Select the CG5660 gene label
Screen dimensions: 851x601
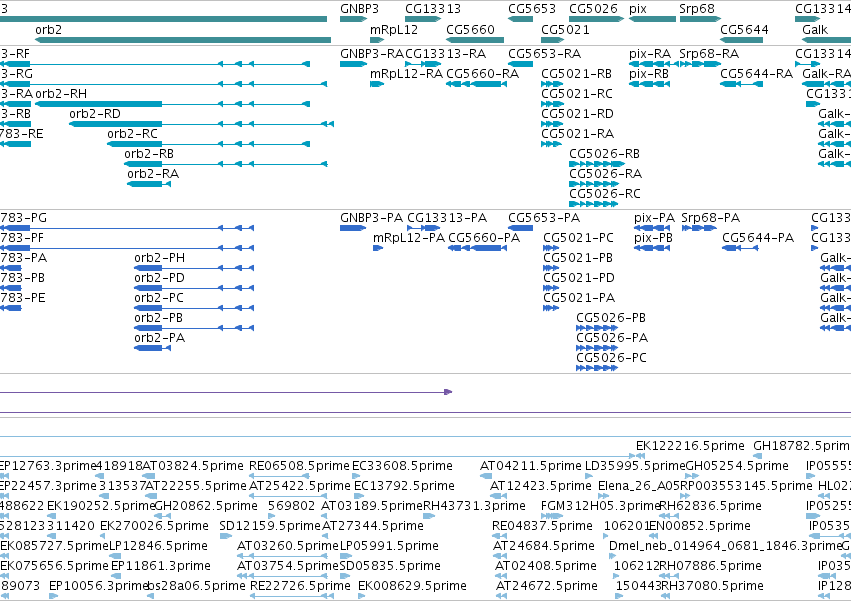tap(471, 29)
